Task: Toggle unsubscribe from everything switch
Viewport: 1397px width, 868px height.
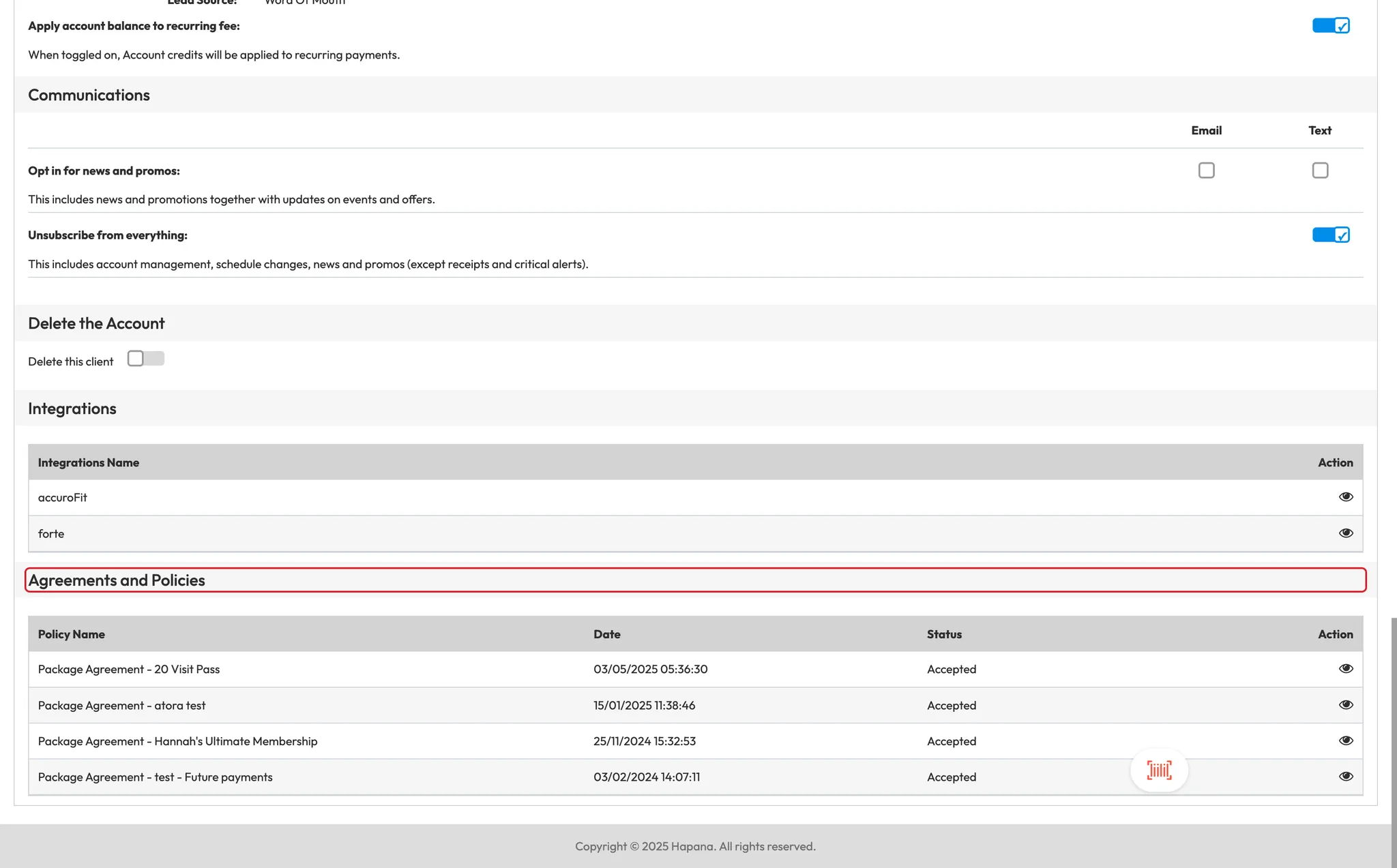Action: pyautogui.click(x=1330, y=235)
